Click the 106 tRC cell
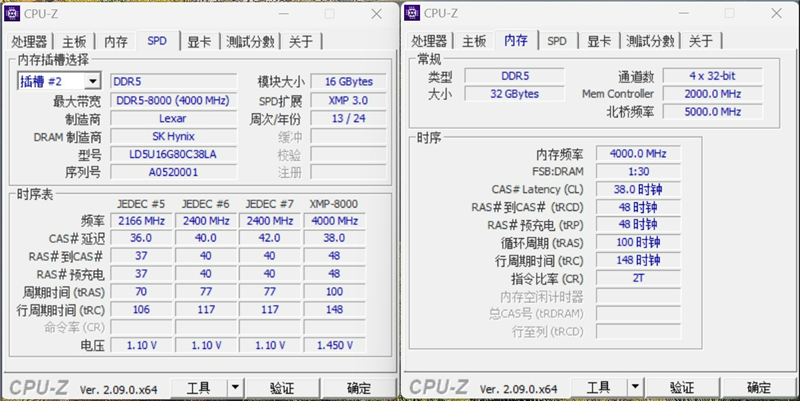Image resolution: width=800 pixels, height=401 pixels. (141, 310)
